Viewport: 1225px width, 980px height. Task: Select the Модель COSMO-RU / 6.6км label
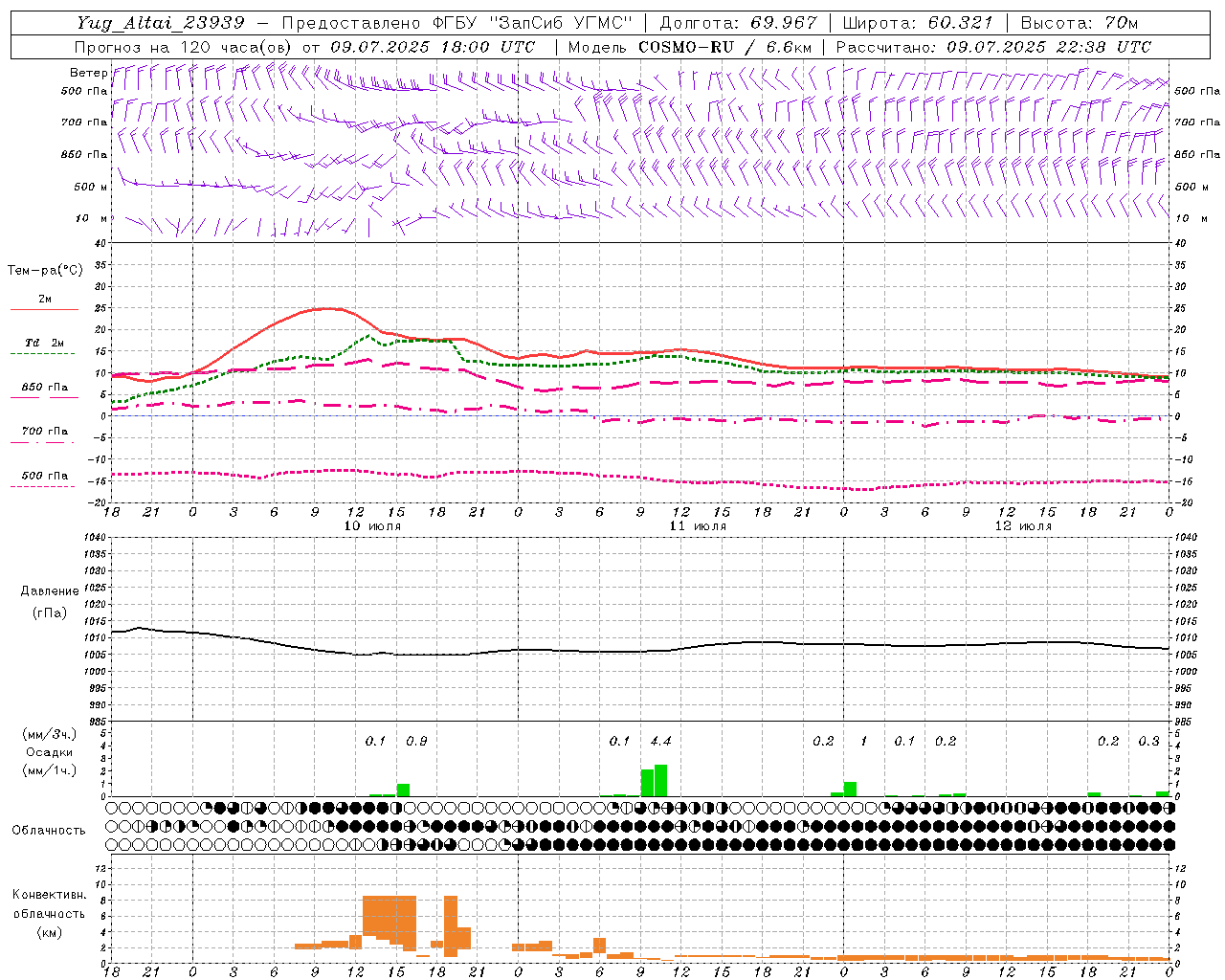point(690,47)
